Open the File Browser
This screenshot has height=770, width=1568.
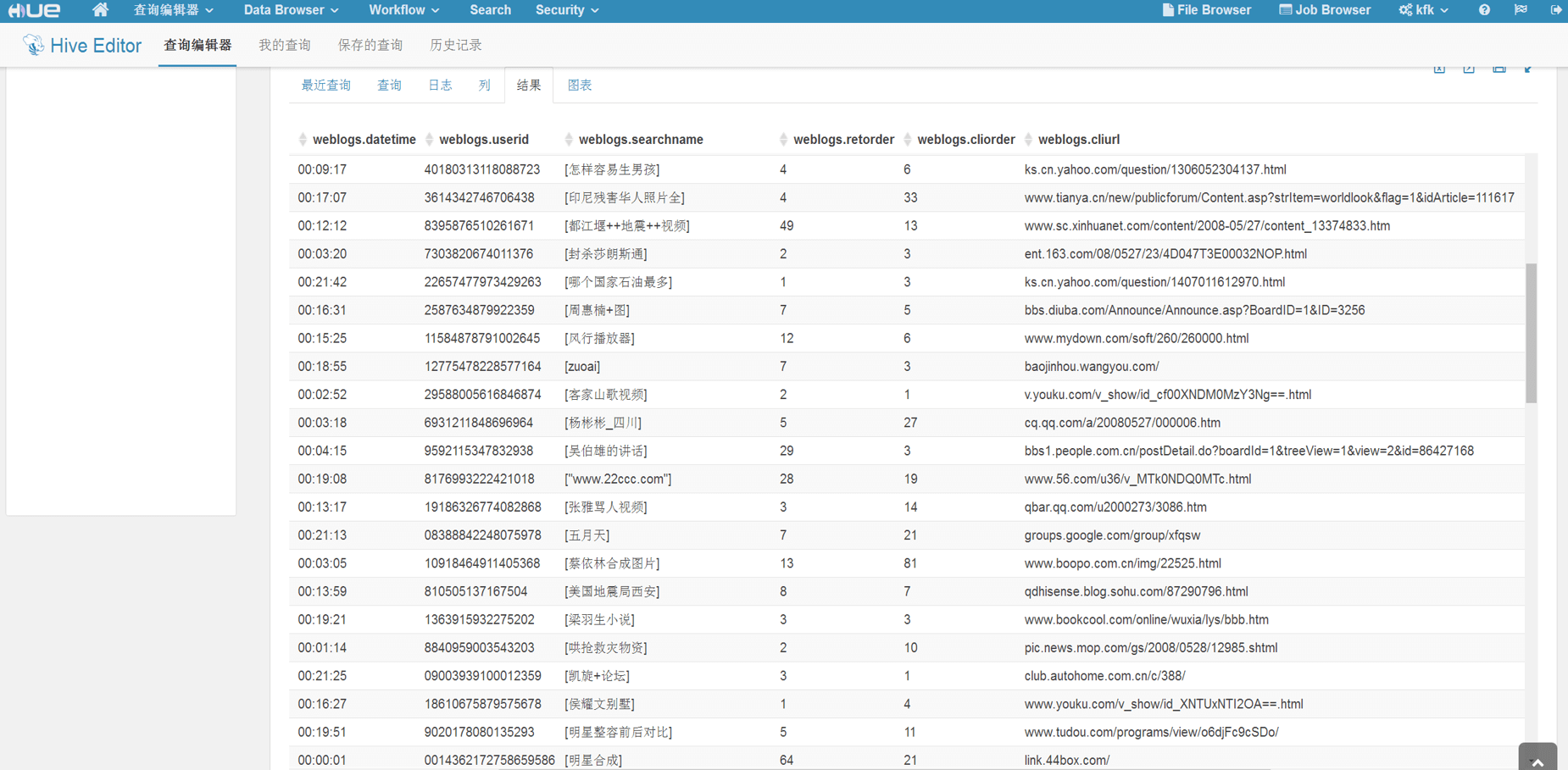1206,10
